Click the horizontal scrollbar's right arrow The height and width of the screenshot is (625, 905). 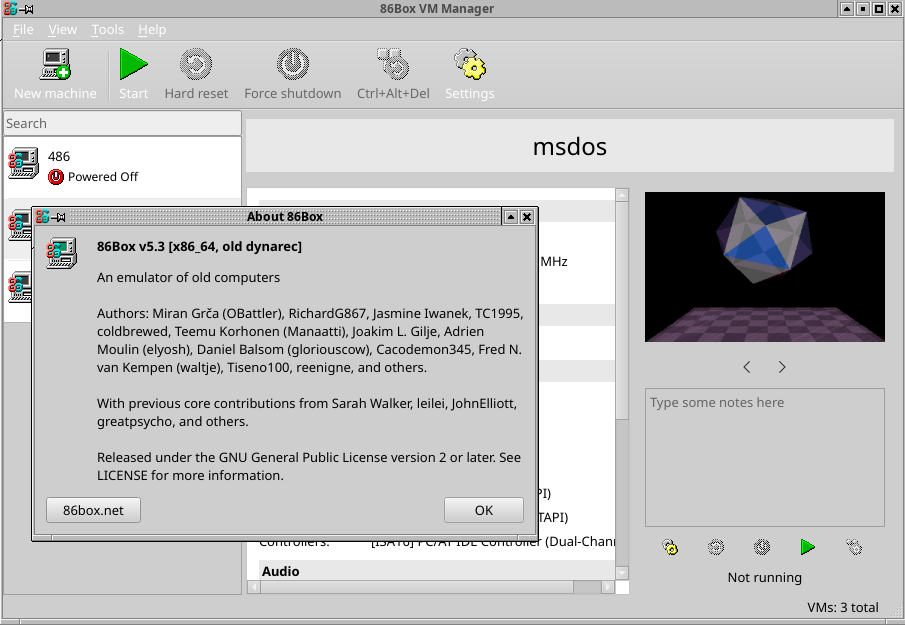point(608,587)
